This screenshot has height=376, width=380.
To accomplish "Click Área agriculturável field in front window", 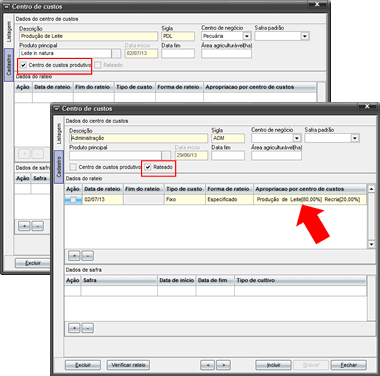I will 276,155.
